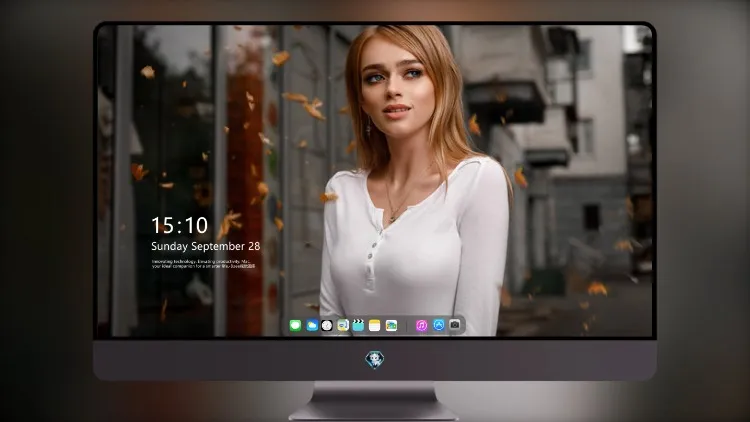Open the Camera app in the dock
750x422 pixels.
455,325
